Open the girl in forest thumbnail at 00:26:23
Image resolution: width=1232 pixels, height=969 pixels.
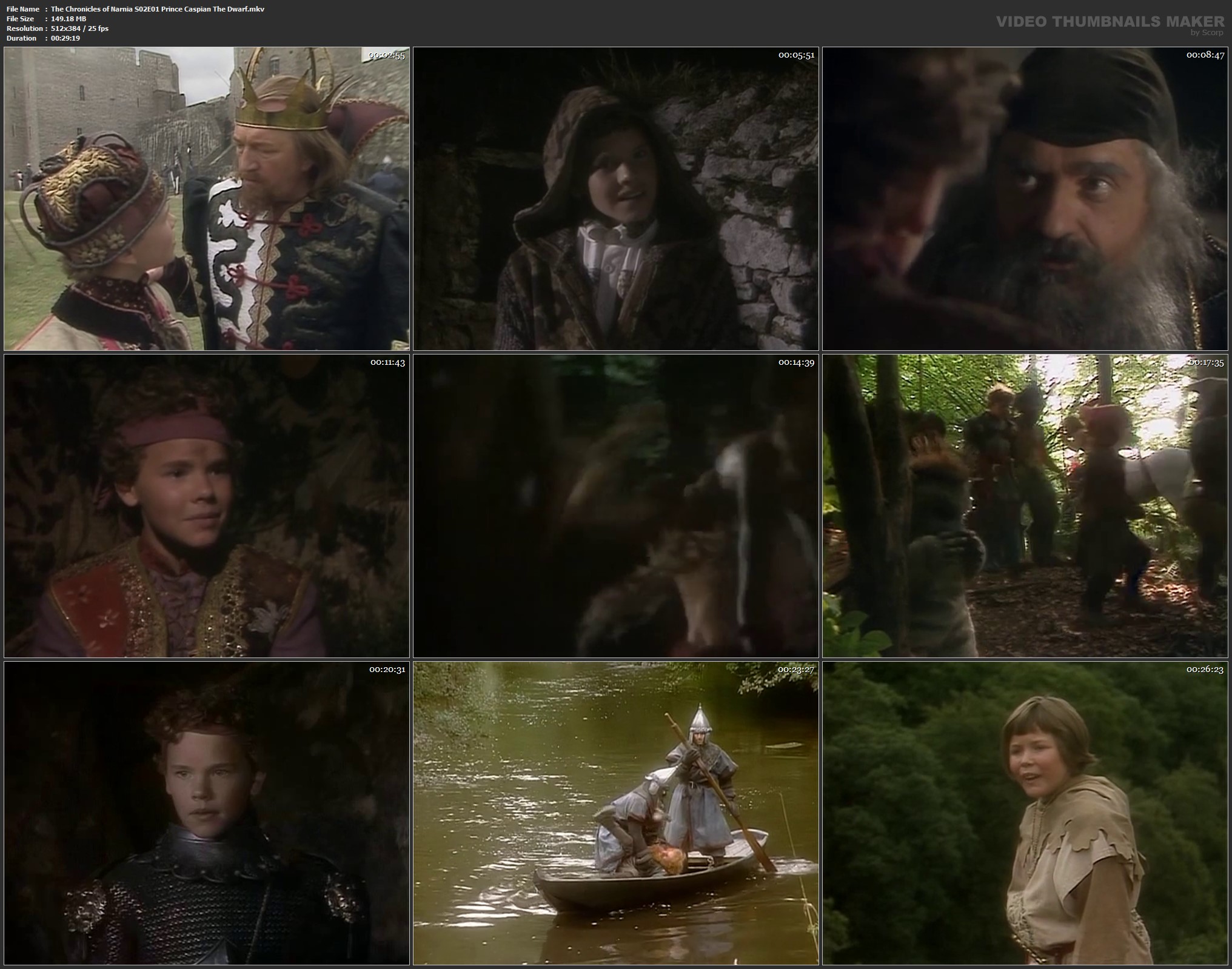(1025, 813)
